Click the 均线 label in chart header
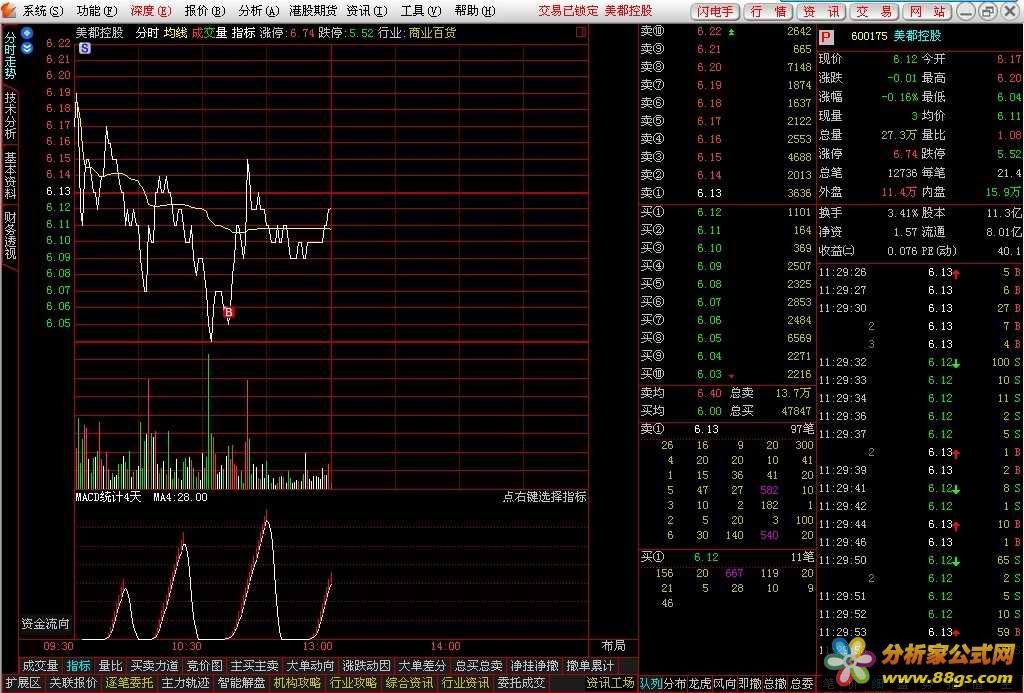Viewport: 1024px width, 693px height. coord(175,33)
